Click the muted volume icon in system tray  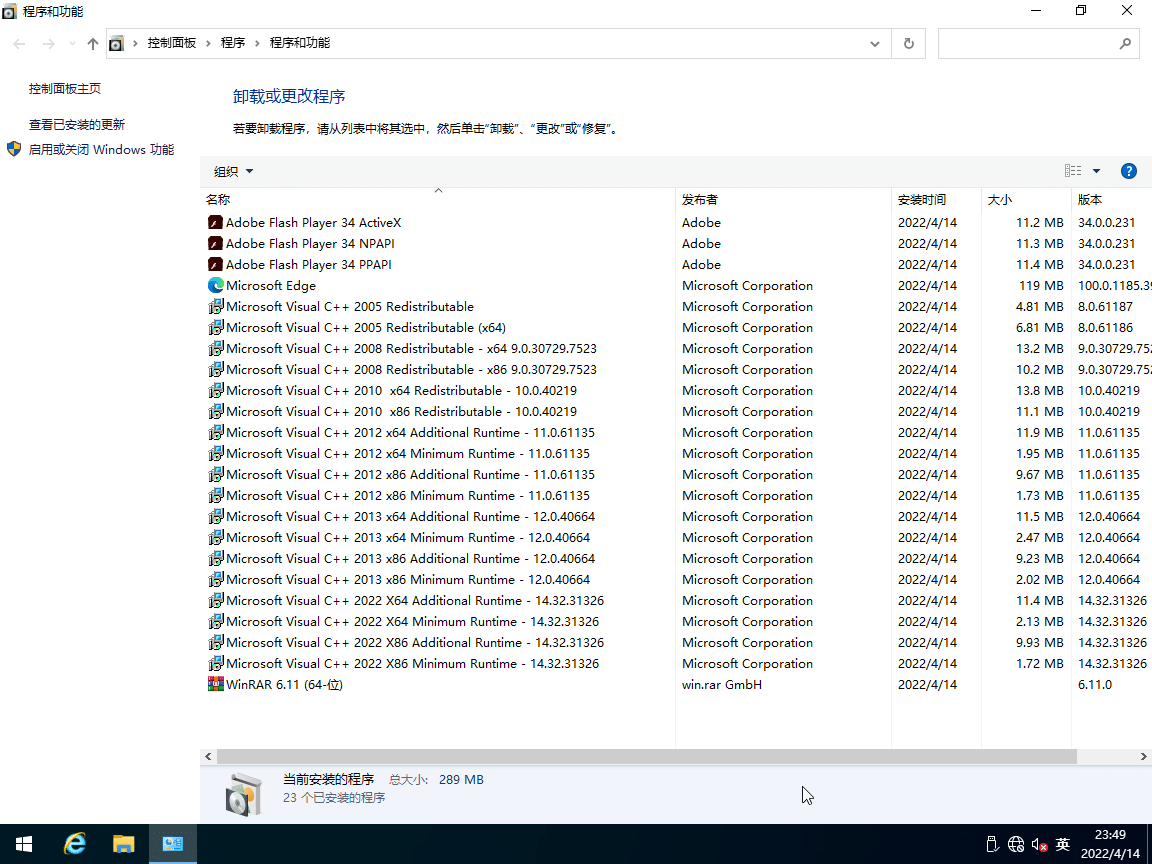coord(1039,844)
